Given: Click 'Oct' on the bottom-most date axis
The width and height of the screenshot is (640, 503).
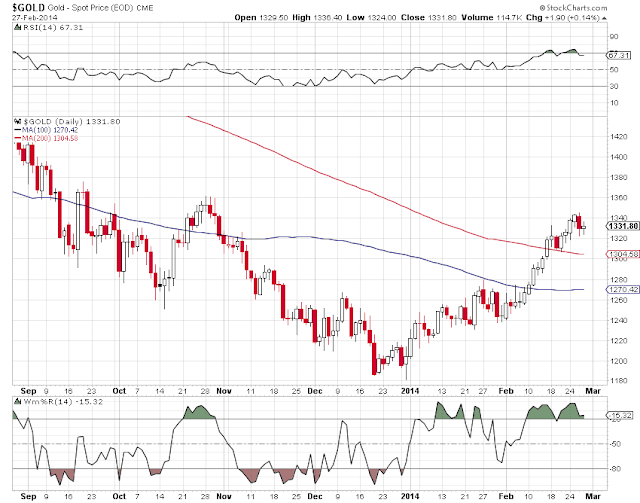Looking at the screenshot, I should click(x=119, y=496).
